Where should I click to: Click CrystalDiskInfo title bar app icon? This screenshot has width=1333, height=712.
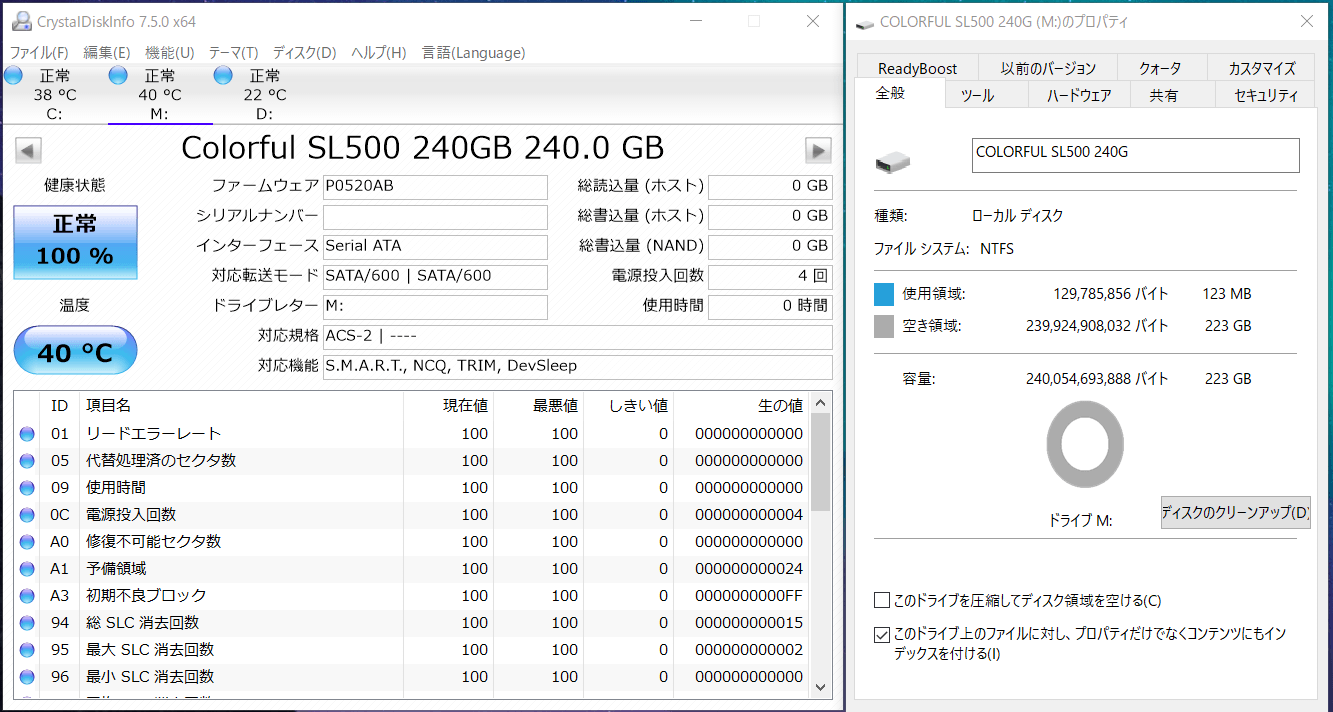(x=20, y=21)
